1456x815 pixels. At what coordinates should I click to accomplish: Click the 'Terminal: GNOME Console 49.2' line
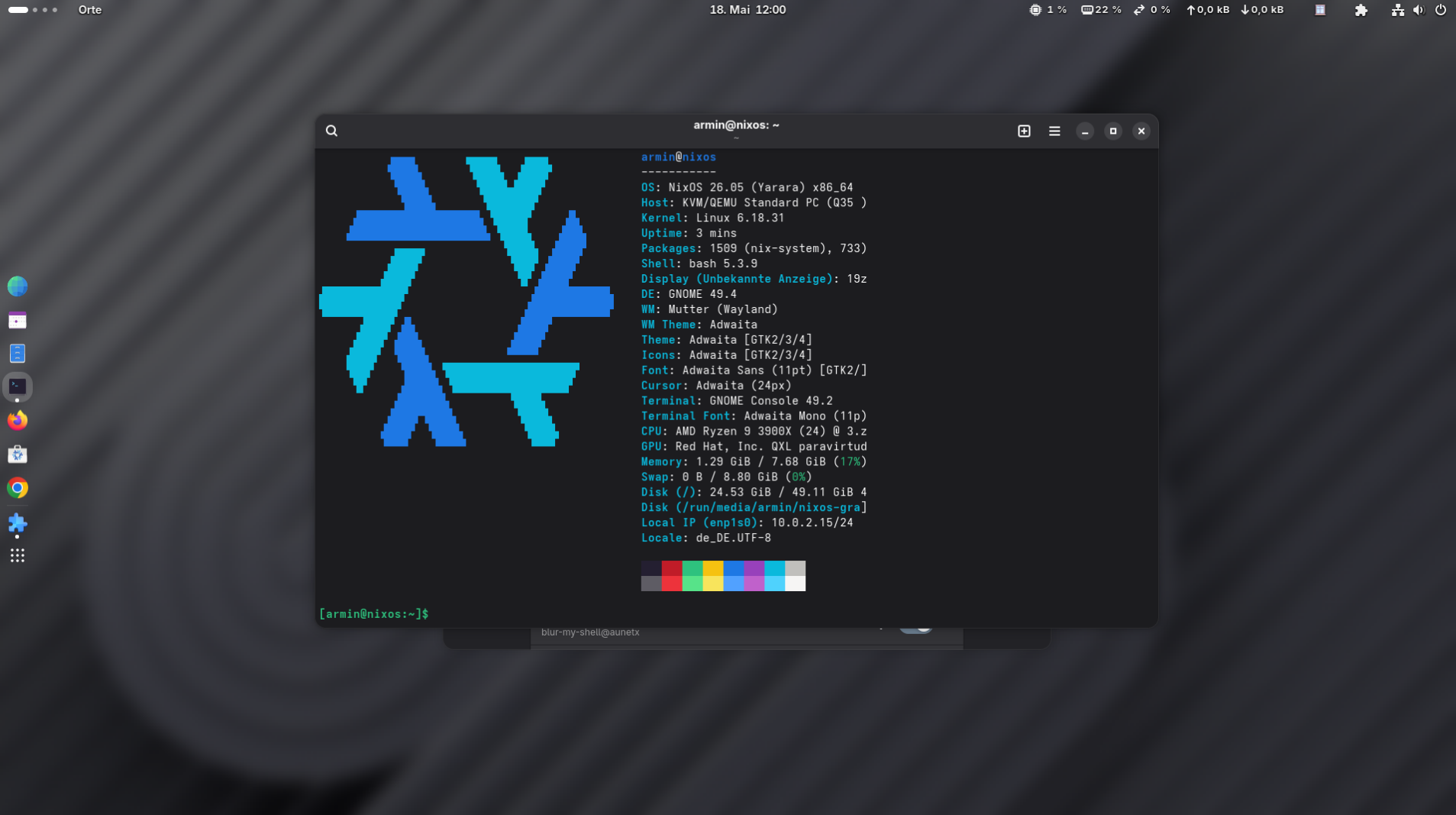(738, 402)
